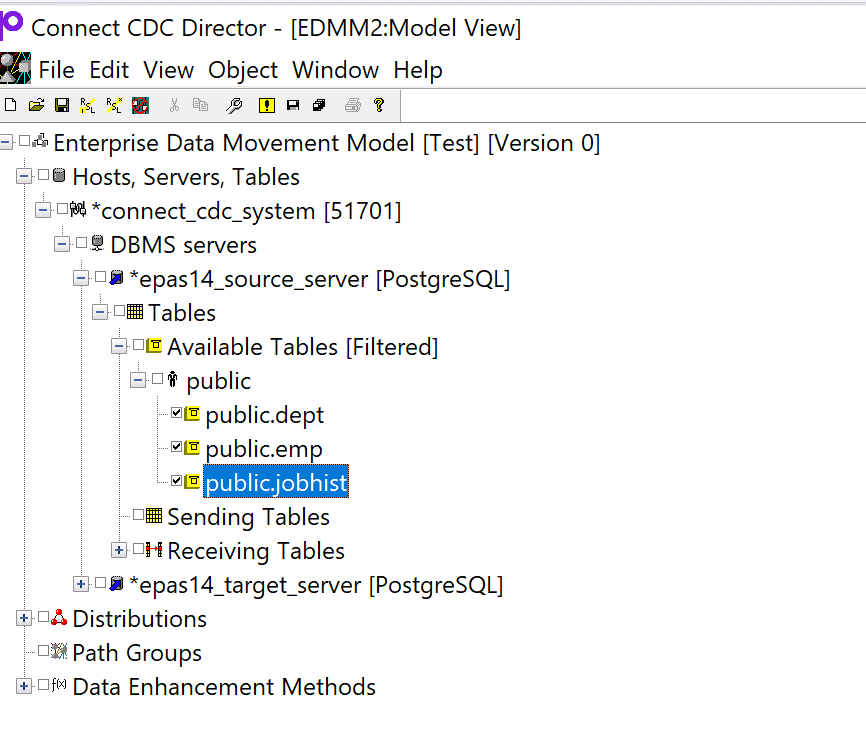
Task: Select the Path Groups entry
Action: click(137, 652)
